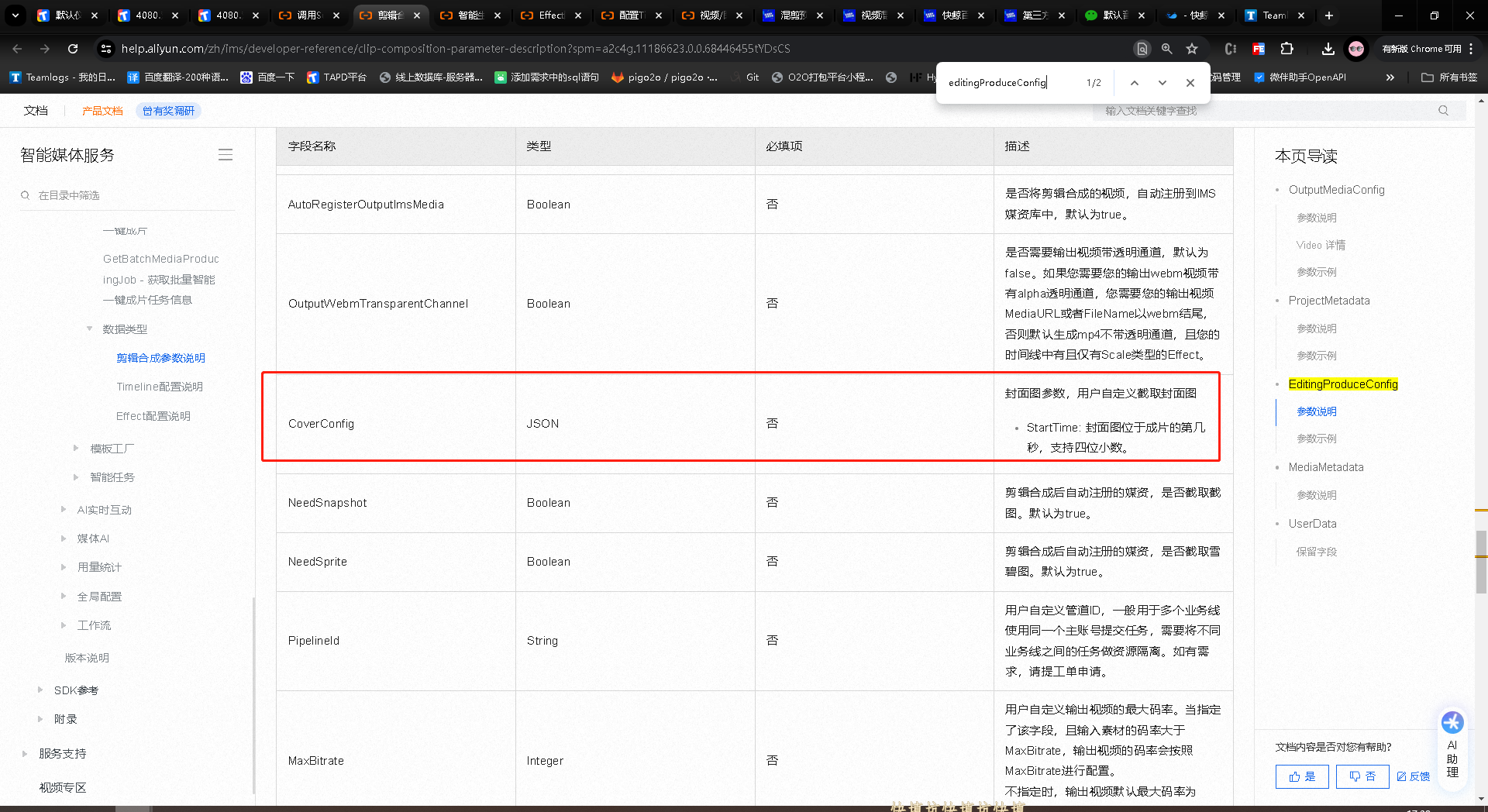Open the Chrome zoom indicator icon
1488x812 pixels.
(x=1166, y=49)
